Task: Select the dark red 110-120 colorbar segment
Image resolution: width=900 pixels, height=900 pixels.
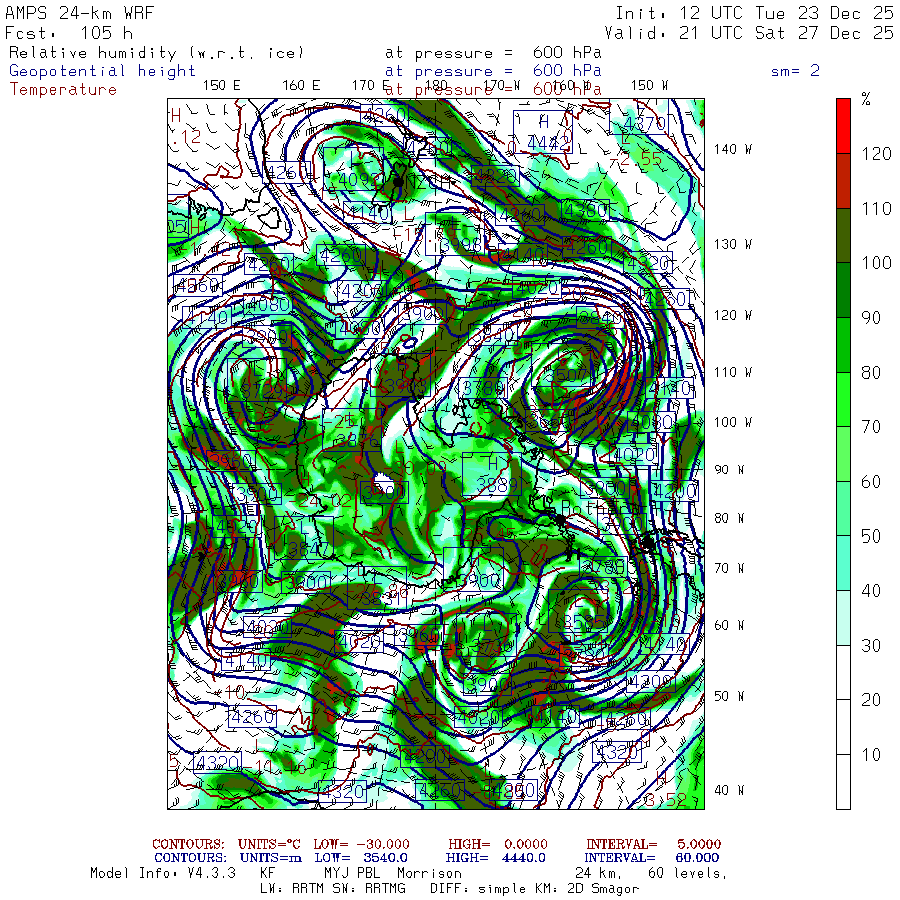Action: coord(843,180)
